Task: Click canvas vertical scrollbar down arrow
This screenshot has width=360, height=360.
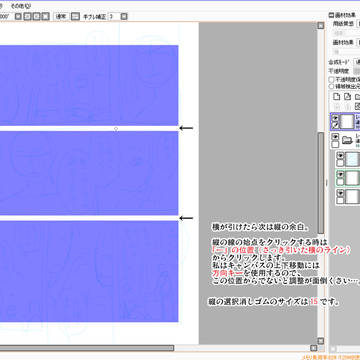Action: coord(320,341)
